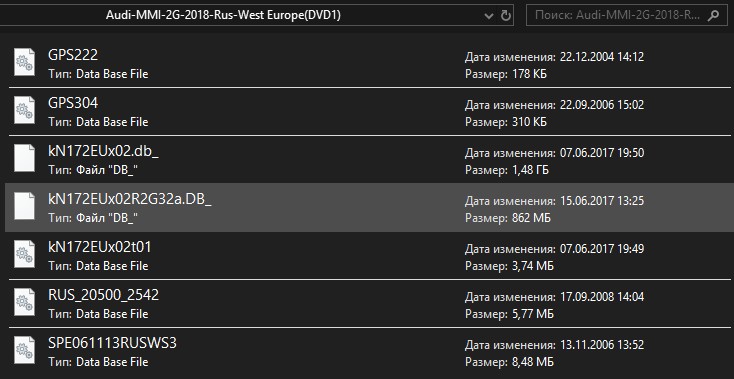Viewport: 734px width, 379px height.
Task: Click the kN172EUx02t01 gear file icon
Action: (24, 254)
